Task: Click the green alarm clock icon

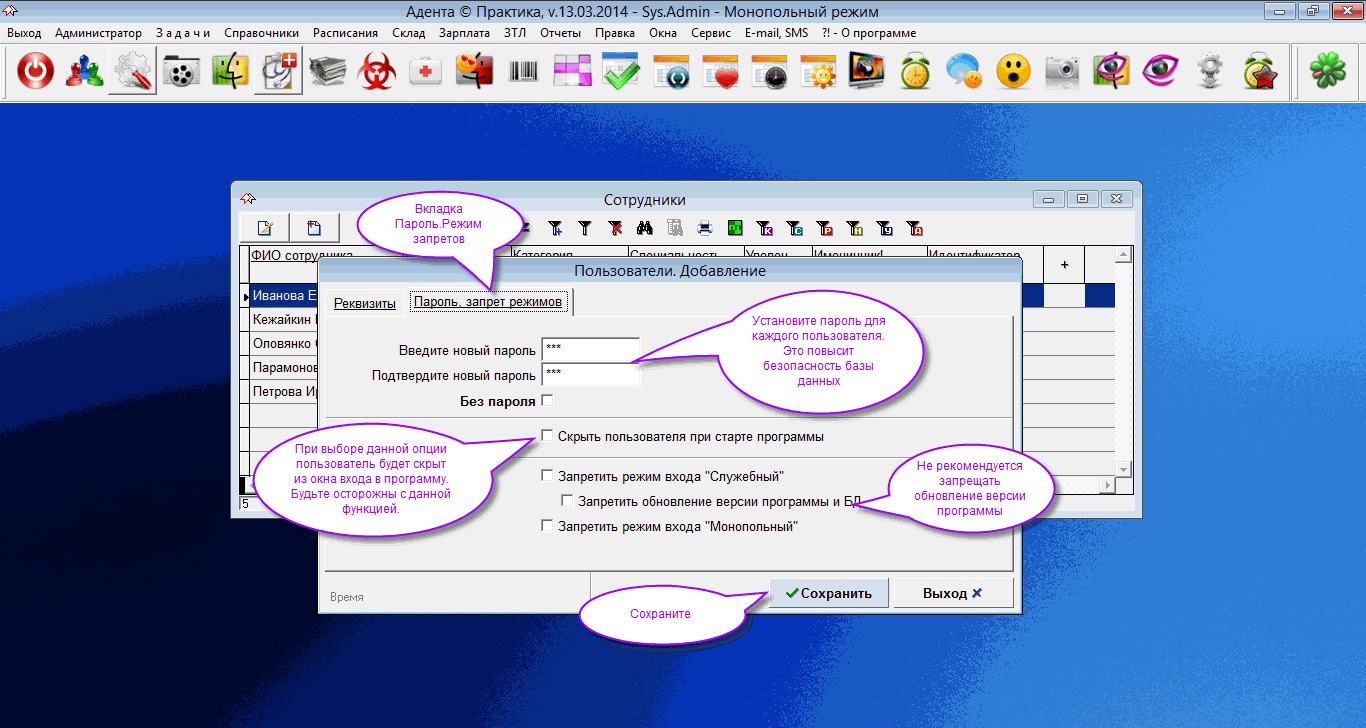Action: [x=914, y=71]
